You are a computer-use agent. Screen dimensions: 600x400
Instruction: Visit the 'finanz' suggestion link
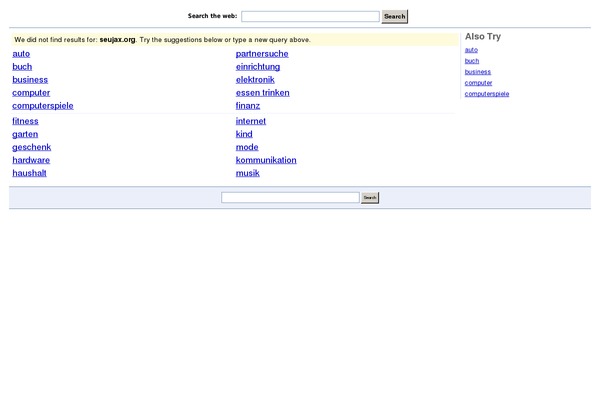pyautogui.click(x=248, y=106)
